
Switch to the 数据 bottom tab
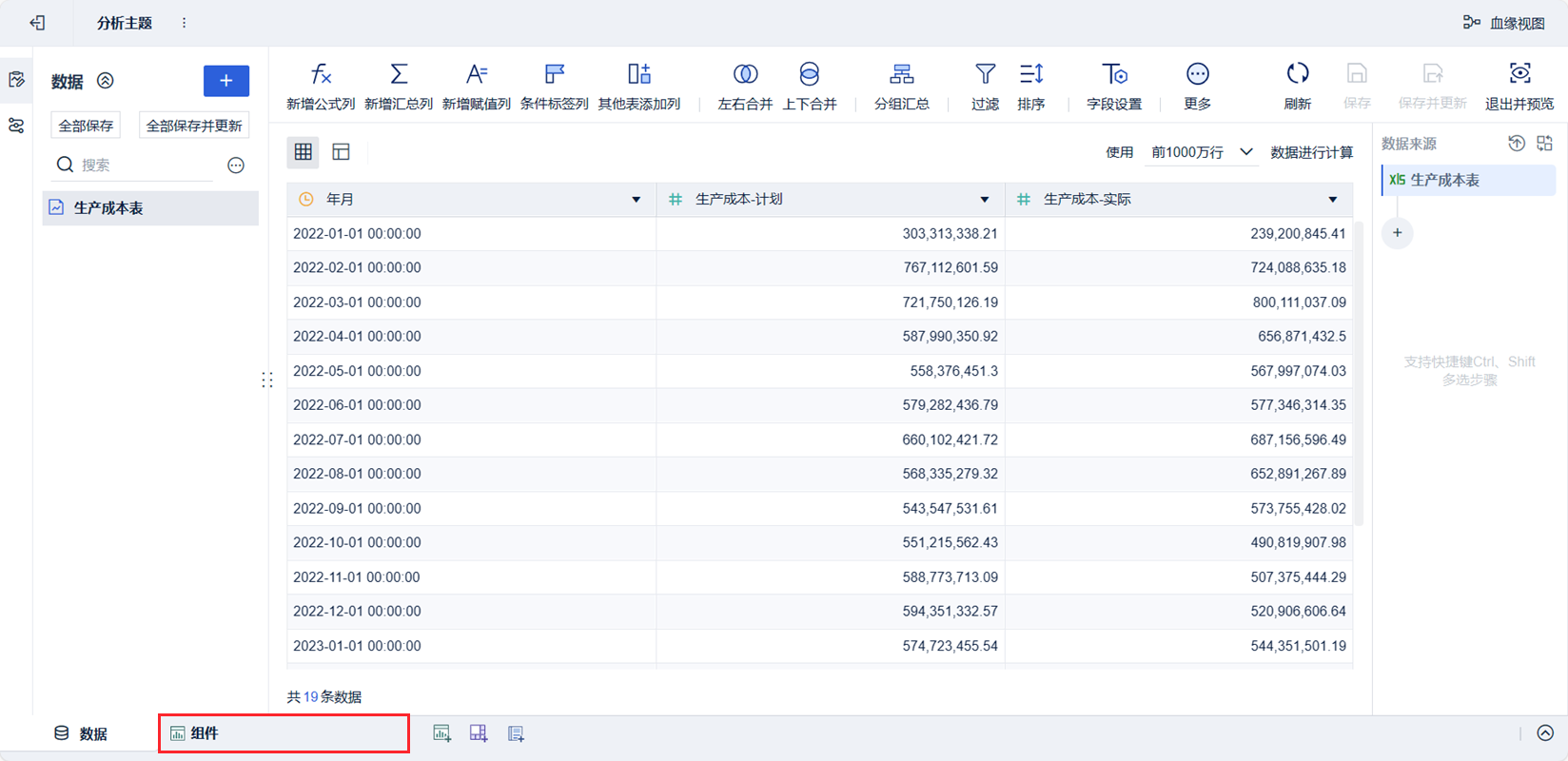81,733
